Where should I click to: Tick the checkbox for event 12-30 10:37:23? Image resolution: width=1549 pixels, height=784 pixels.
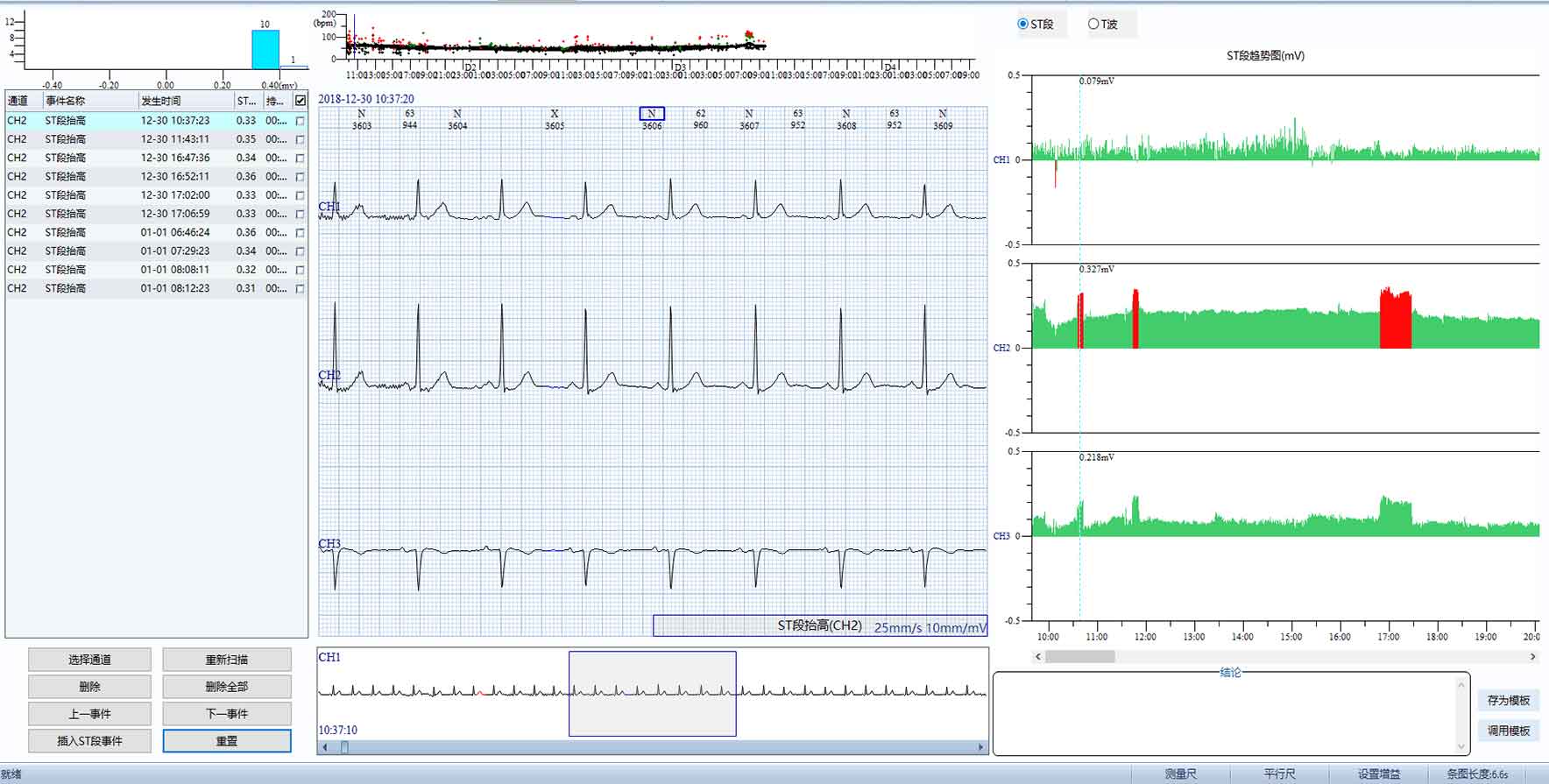point(301,121)
